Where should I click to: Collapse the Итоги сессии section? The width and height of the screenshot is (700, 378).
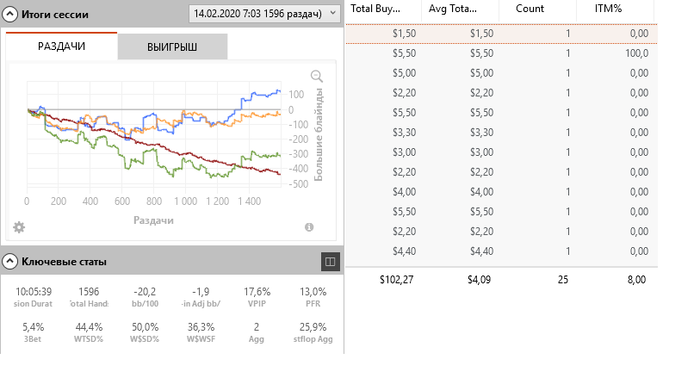point(10,14)
